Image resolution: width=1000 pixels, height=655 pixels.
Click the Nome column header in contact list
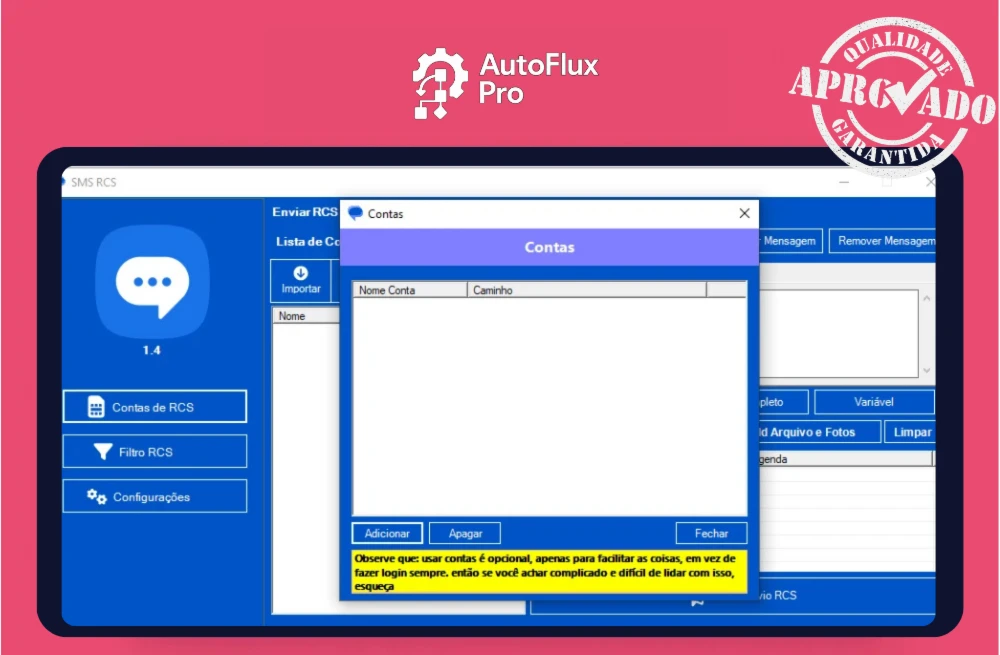306,316
